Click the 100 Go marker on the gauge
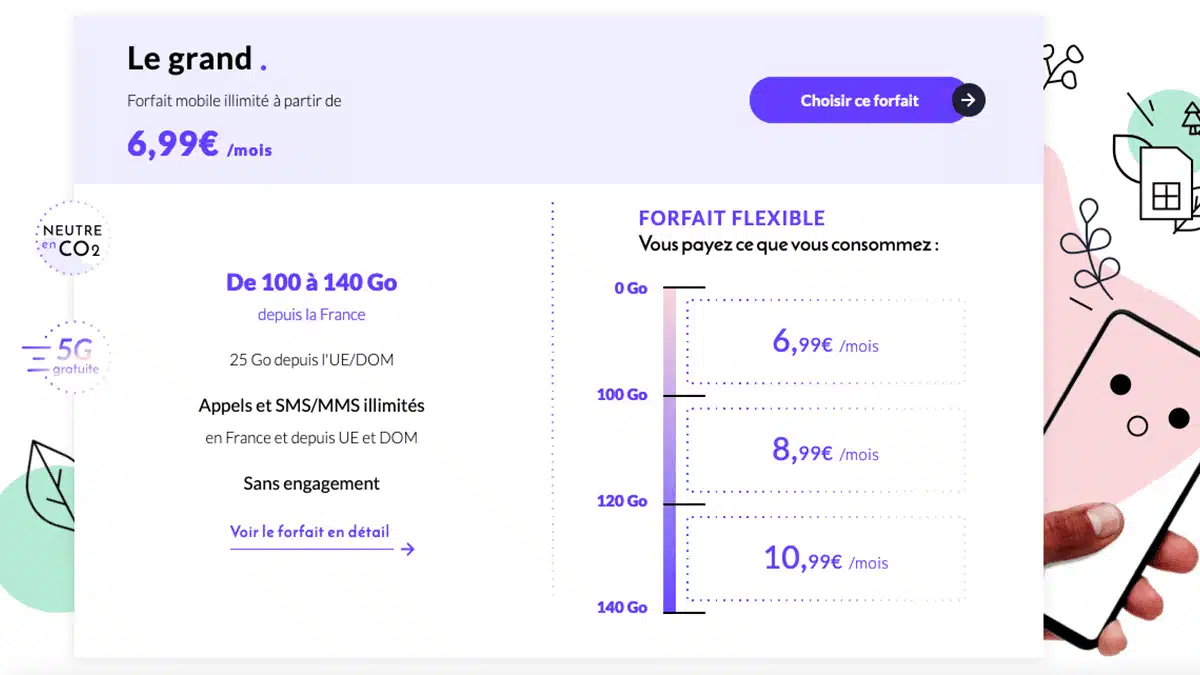 pyautogui.click(x=622, y=395)
